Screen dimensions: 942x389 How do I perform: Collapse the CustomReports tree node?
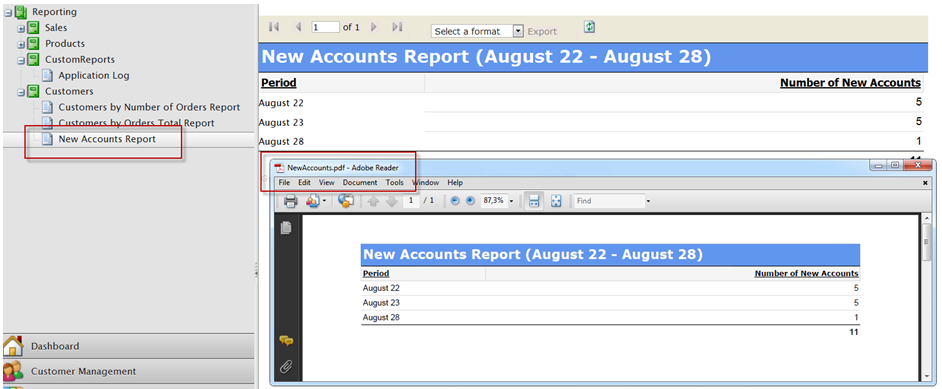click(20, 60)
